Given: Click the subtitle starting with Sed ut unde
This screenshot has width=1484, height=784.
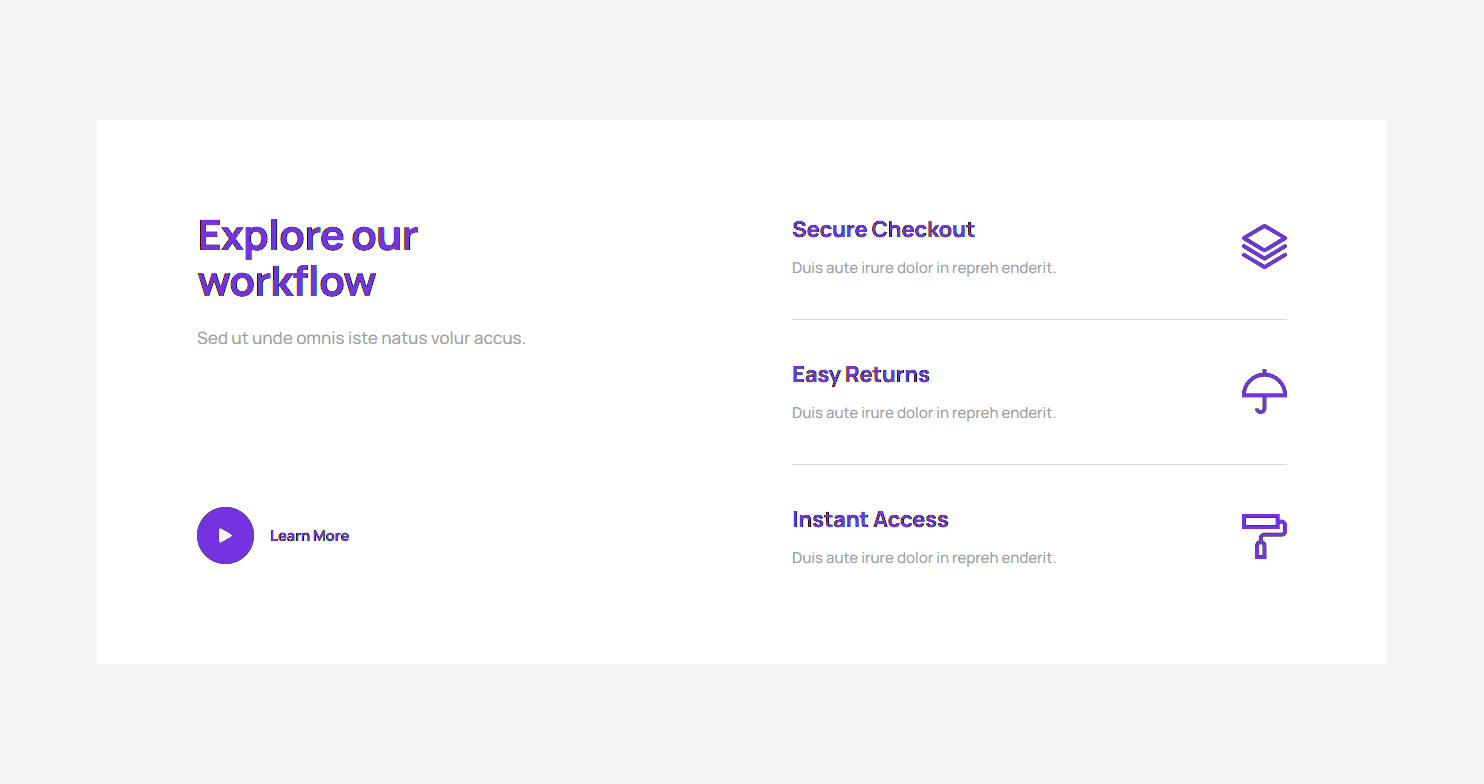Looking at the screenshot, I should pos(361,338).
